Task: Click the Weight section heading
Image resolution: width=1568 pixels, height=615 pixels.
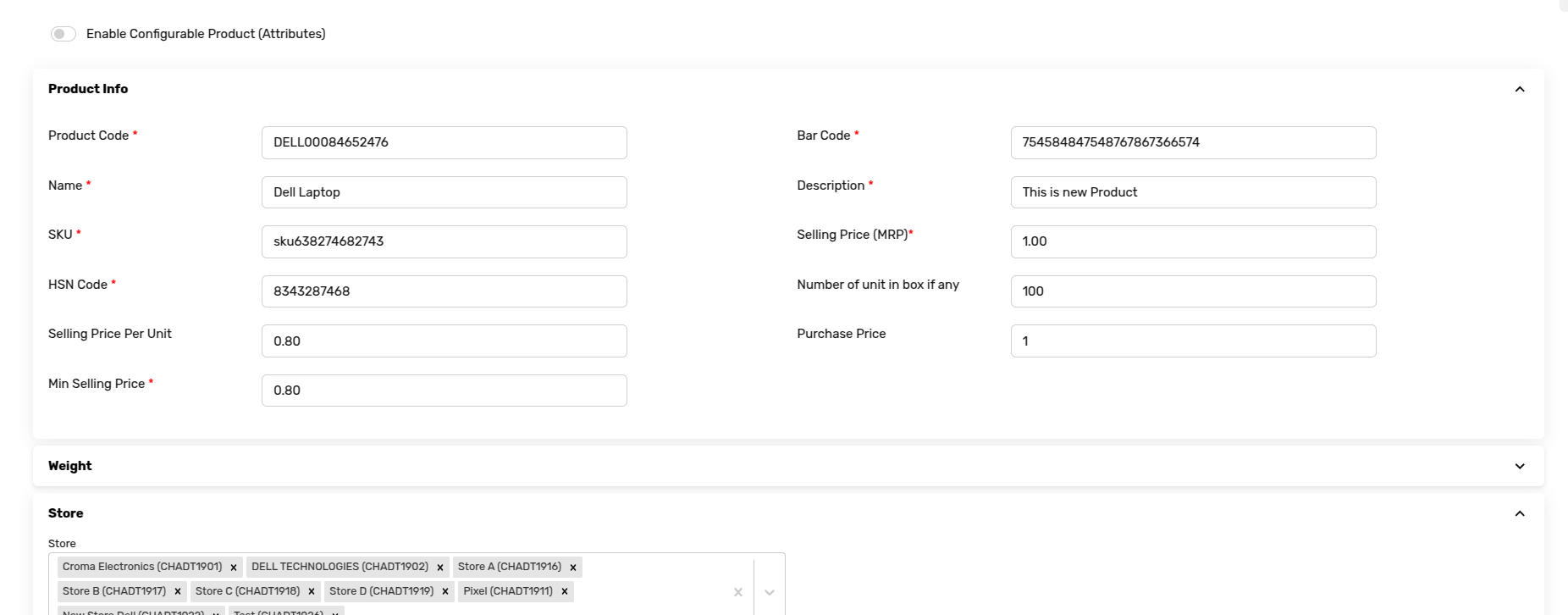Action: [70, 466]
